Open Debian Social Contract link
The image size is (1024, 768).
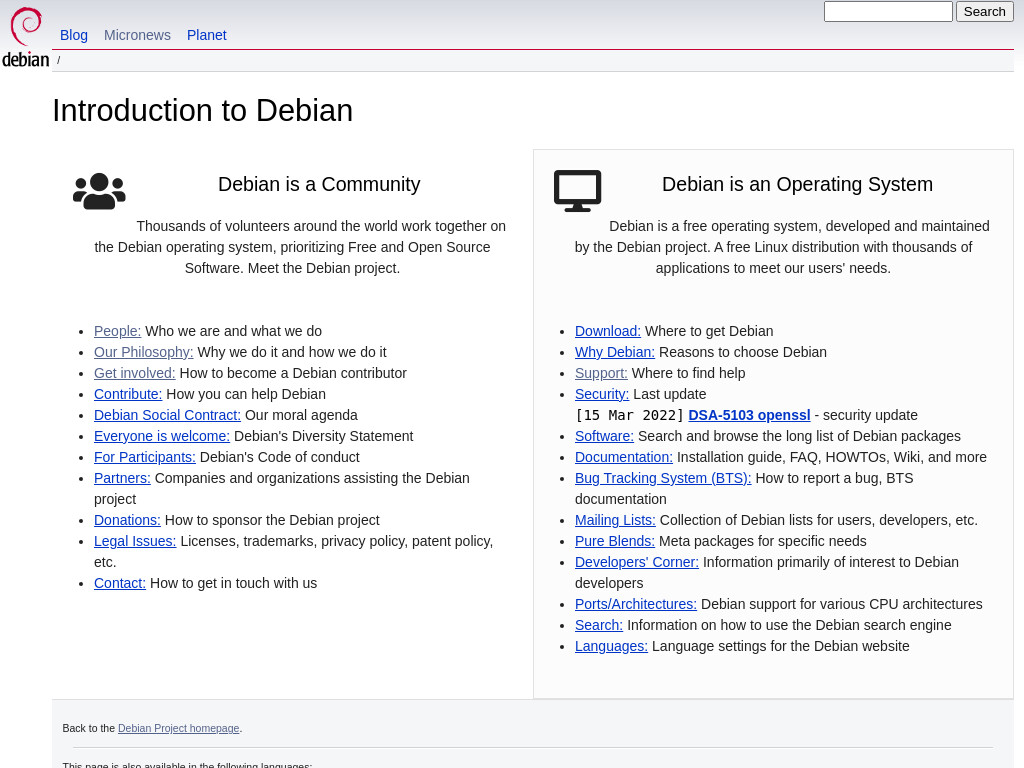click(x=167, y=415)
